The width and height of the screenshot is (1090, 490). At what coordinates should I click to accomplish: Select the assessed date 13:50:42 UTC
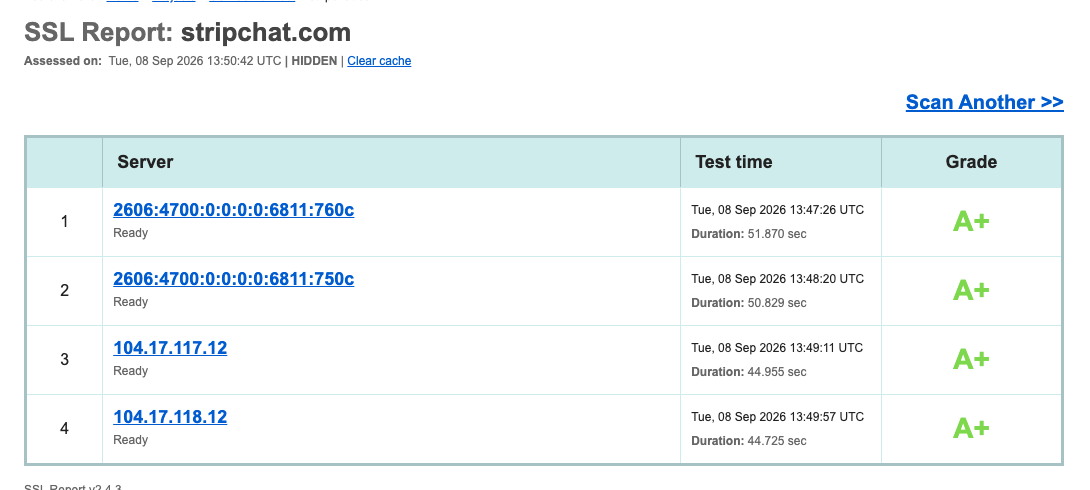click(195, 61)
